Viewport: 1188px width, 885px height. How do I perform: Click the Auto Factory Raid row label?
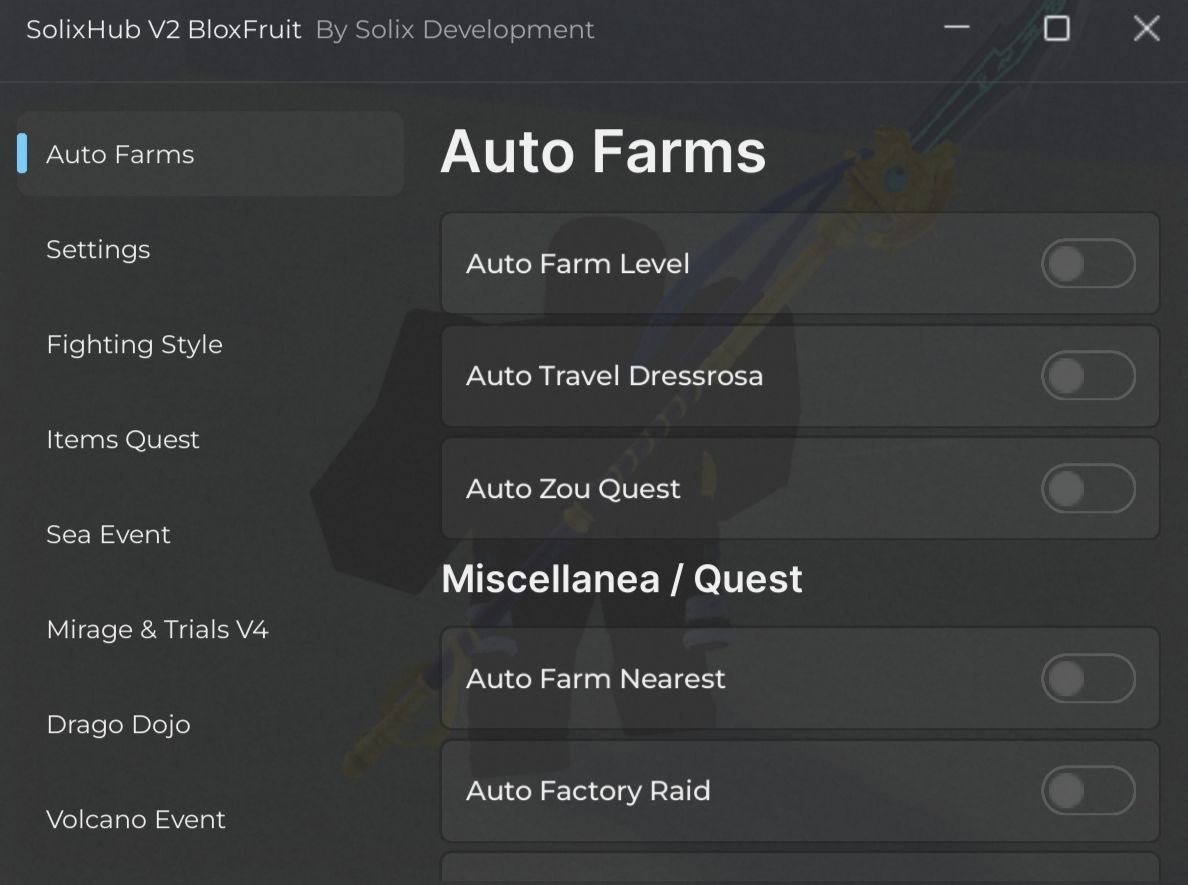click(588, 791)
